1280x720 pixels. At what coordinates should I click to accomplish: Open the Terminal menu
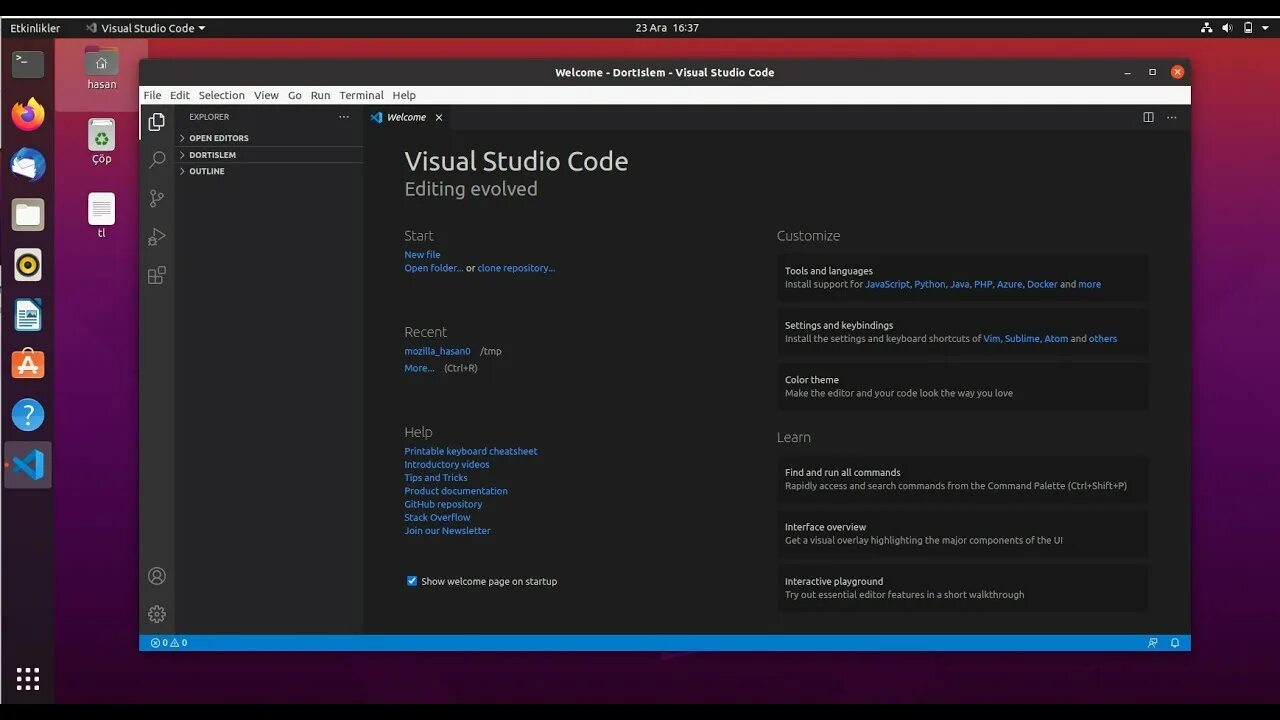[x=361, y=95]
